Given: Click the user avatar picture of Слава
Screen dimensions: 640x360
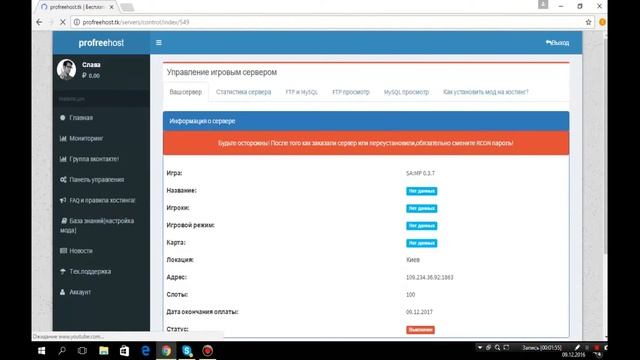Looking at the screenshot, I should (x=67, y=69).
